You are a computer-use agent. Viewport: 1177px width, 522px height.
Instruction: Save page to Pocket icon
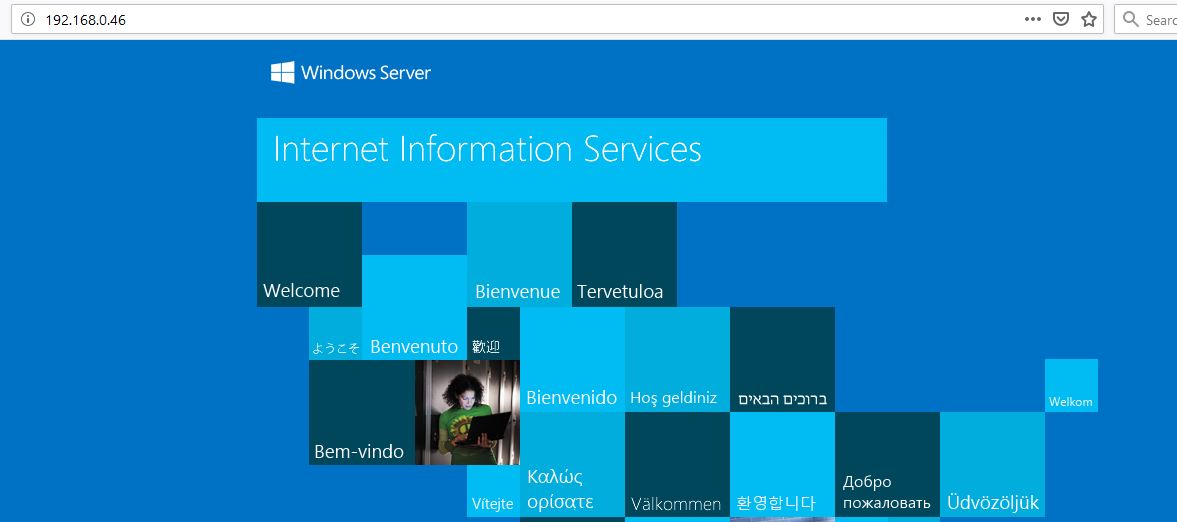point(1061,20)
